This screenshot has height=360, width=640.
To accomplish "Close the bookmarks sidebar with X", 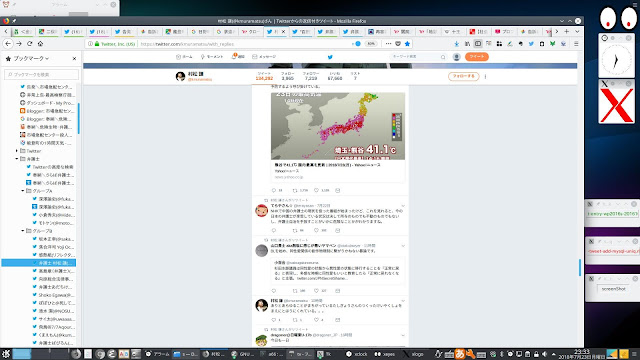I will (74, 59).
